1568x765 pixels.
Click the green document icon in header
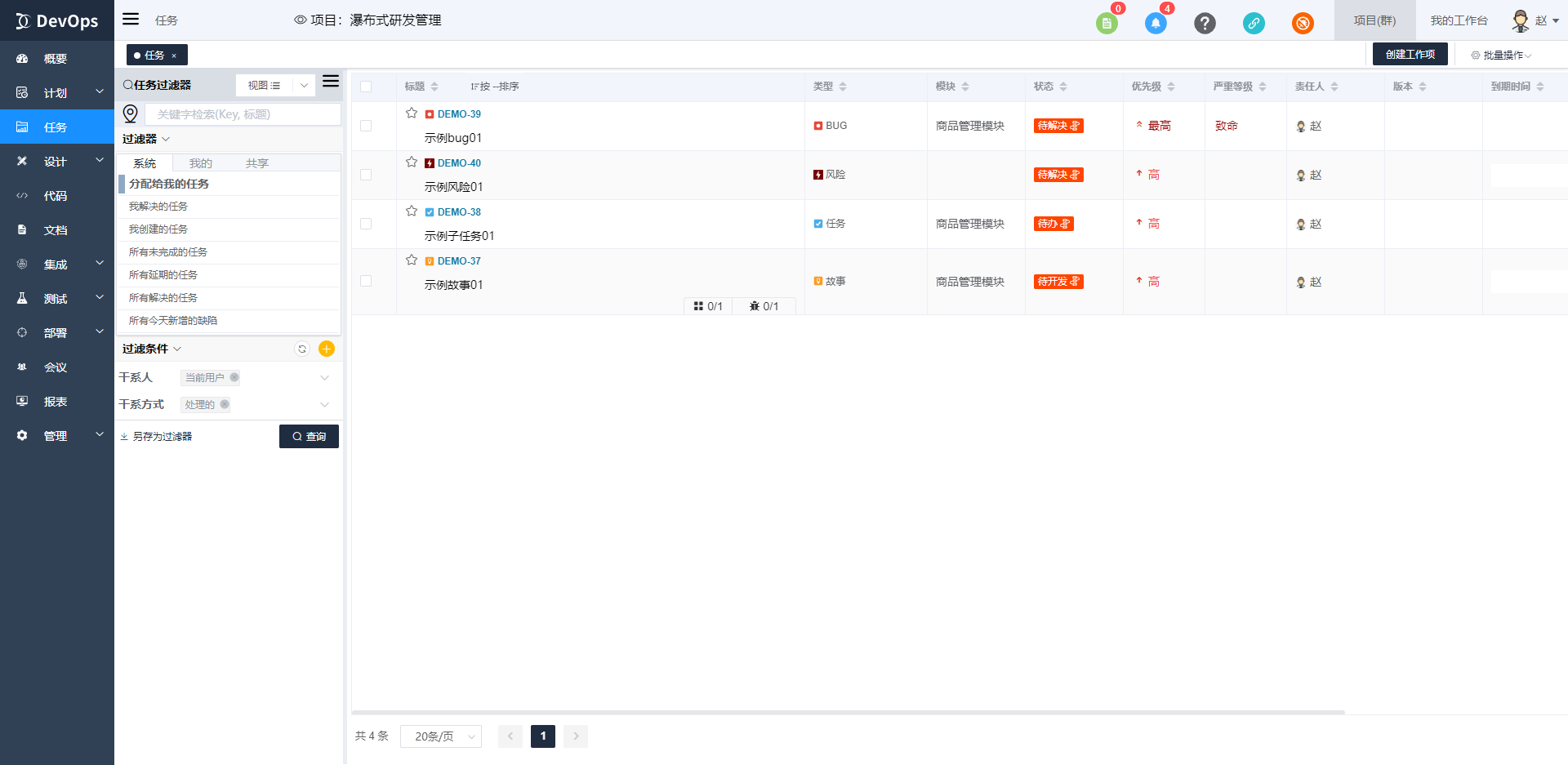(1107, 23)
